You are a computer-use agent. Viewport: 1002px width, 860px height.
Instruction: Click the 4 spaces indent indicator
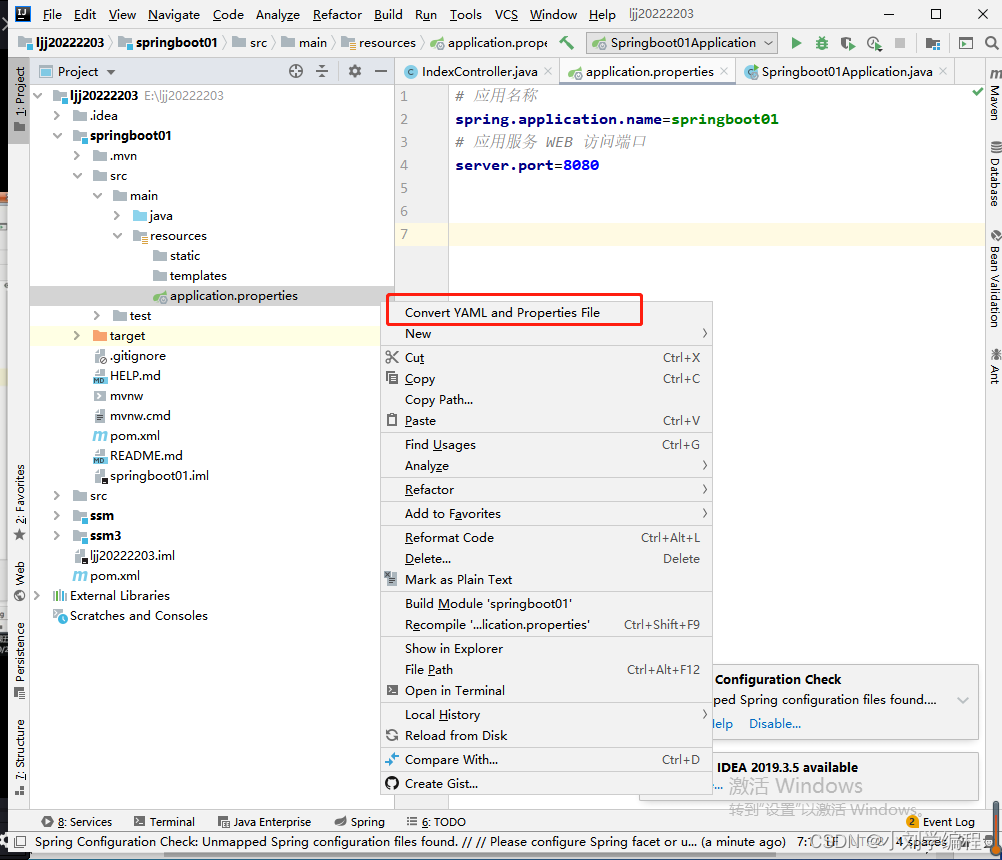(x=920, y=842)
